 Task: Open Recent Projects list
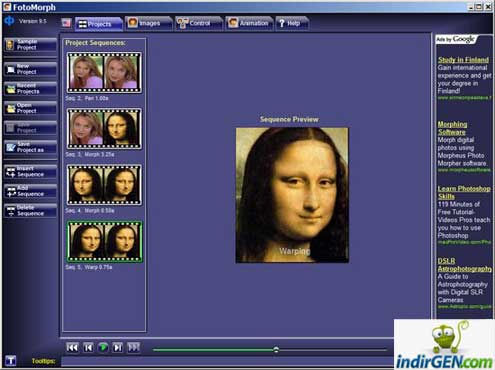click(x=30, y=89)
